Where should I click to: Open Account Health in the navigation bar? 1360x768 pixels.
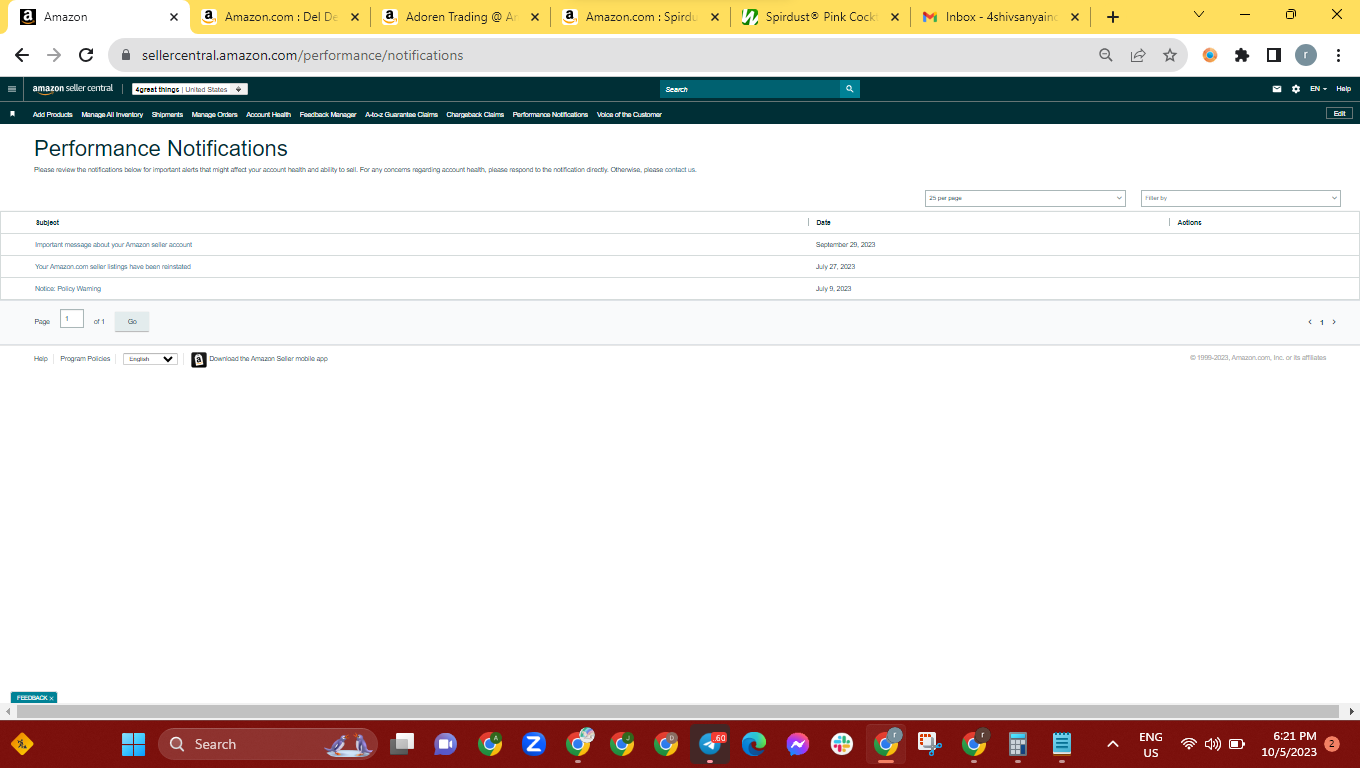pos(268,115)
